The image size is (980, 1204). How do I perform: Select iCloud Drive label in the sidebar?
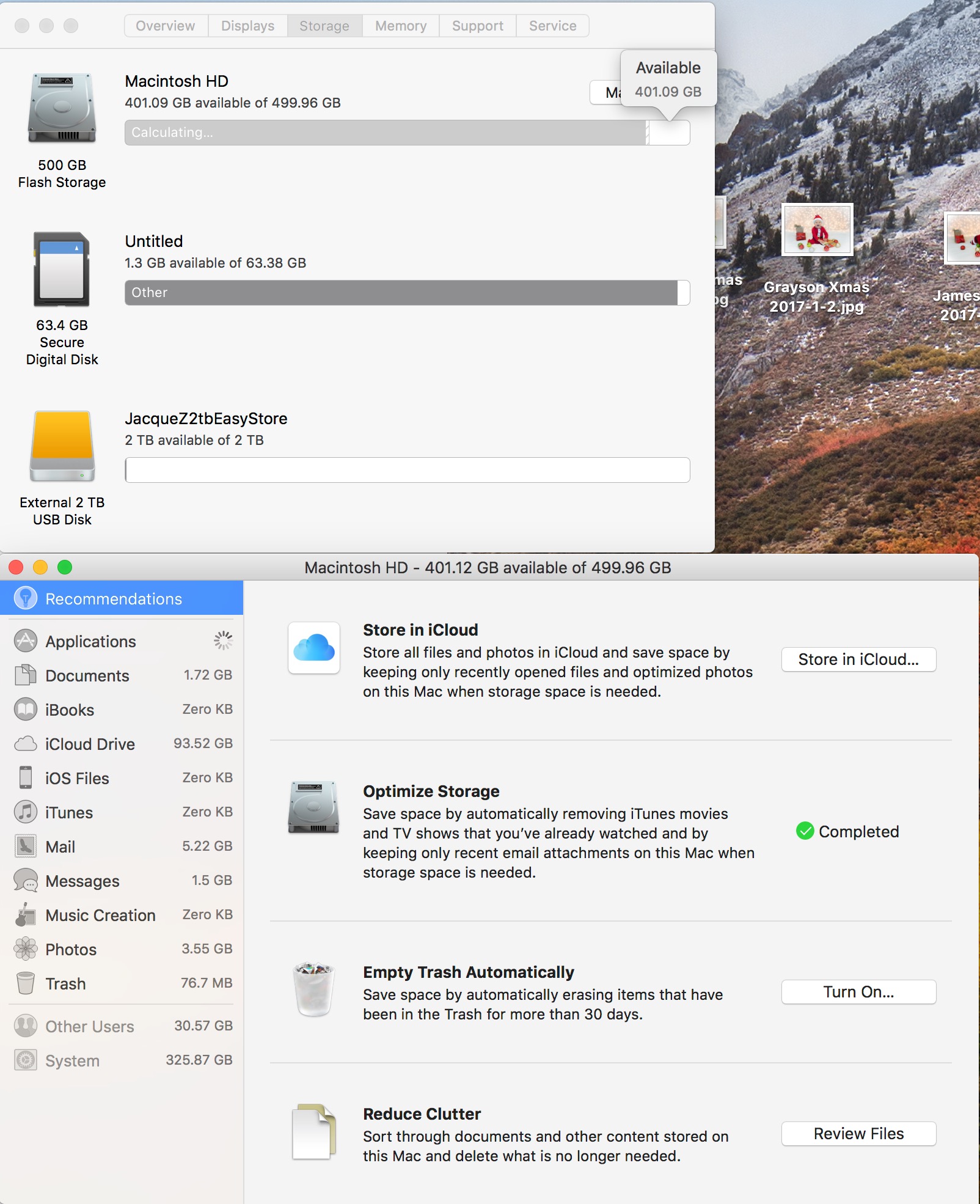pos(90,744)
